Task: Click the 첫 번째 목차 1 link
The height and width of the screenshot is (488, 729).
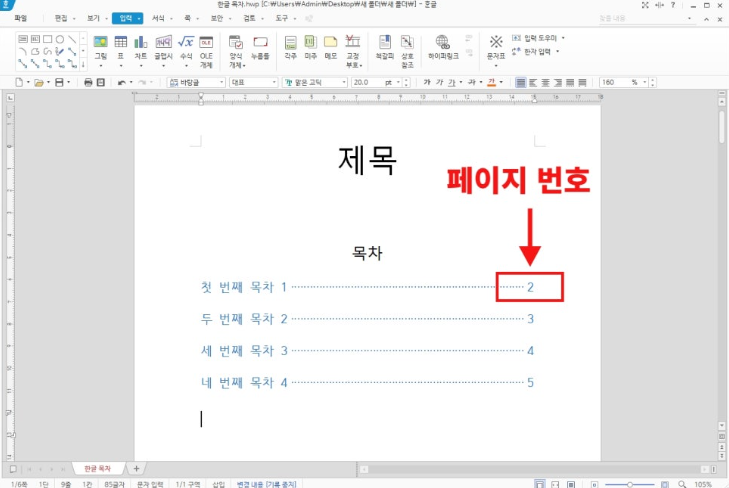Action: [x=244, y=288]
